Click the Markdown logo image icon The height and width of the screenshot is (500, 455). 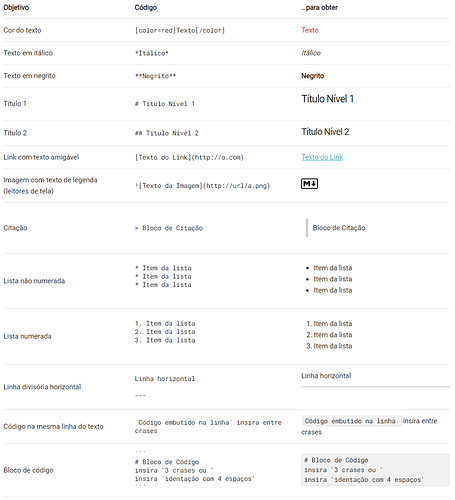point(309,184)
